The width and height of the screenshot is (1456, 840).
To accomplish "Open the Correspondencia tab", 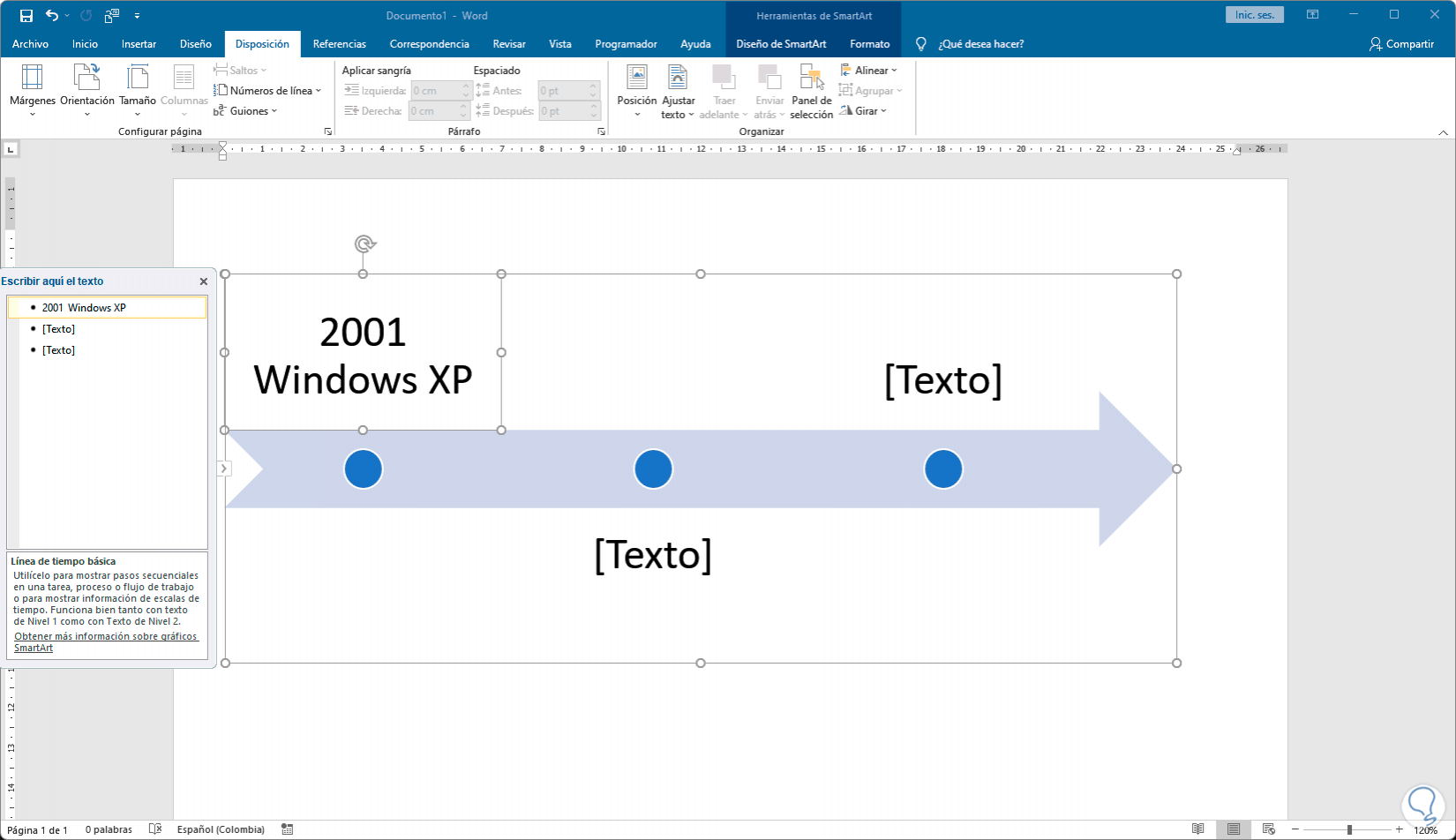I will pyautogui.click(x=430, y=44).
